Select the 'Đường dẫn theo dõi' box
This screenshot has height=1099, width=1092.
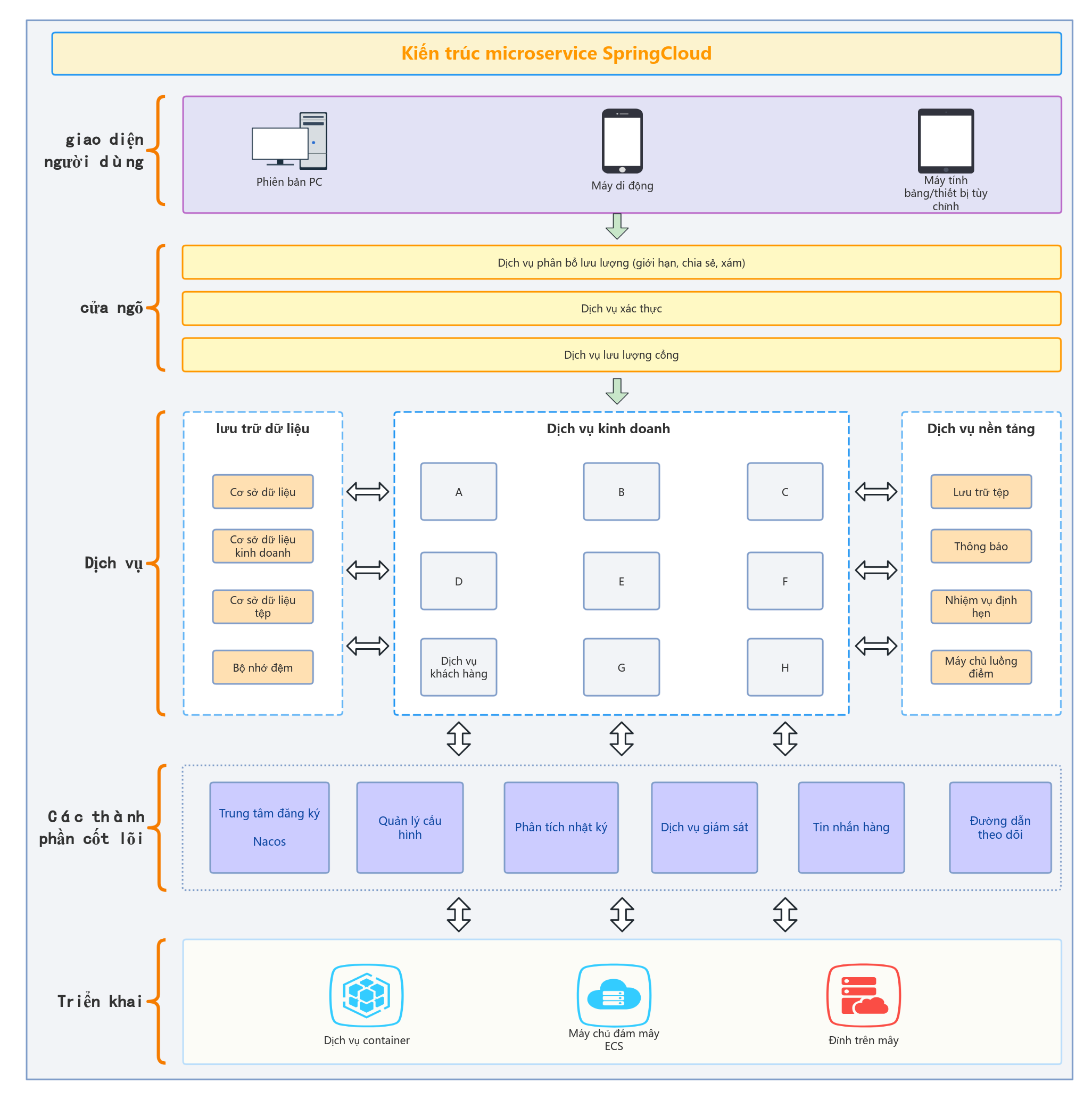click(x=1000, y=828)
